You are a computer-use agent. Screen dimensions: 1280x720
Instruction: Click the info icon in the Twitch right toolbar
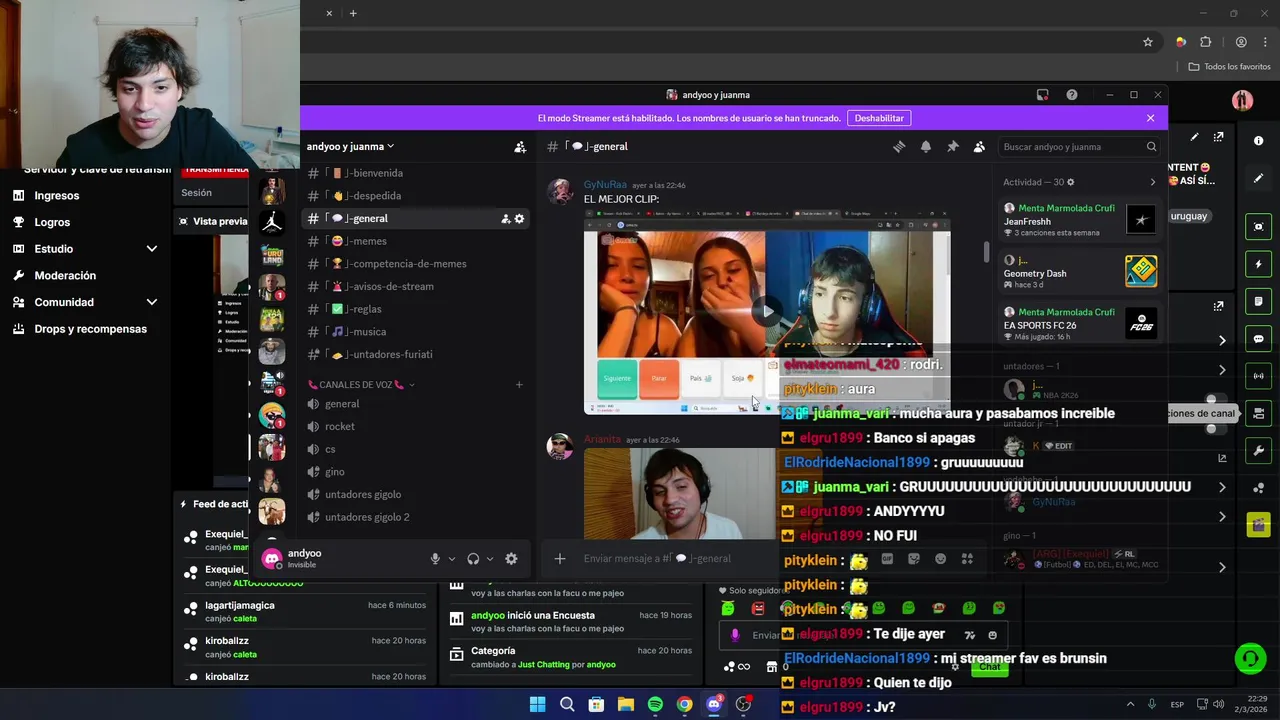(1258, 141)
